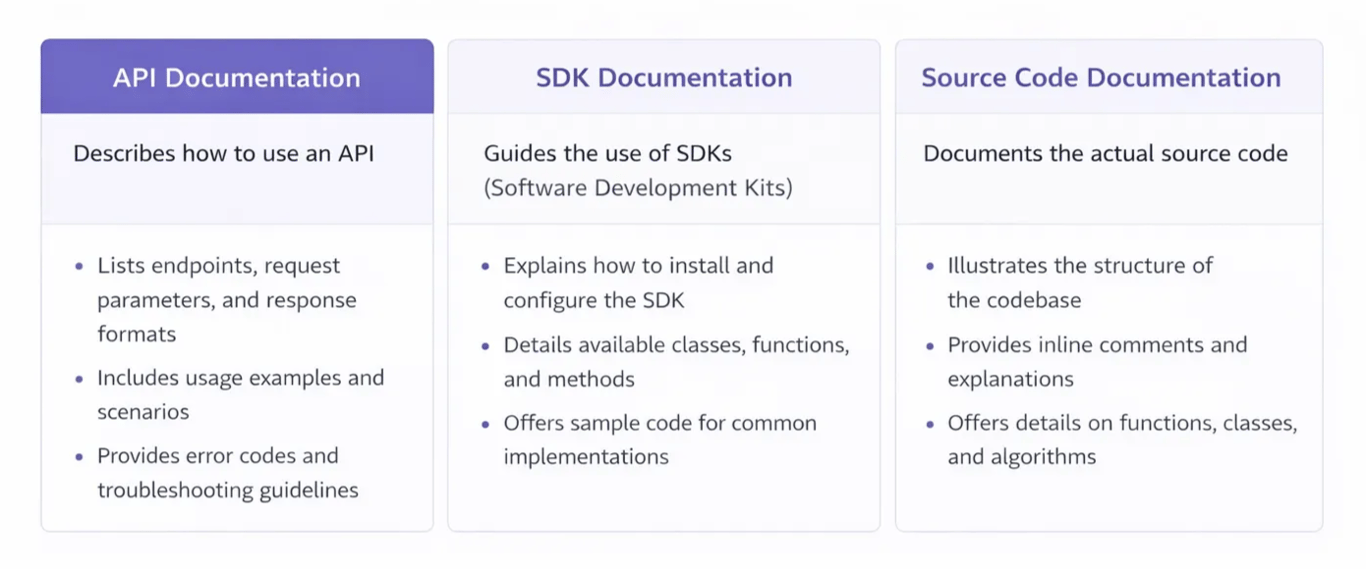The width and height of the screenshot is (1366, 569).
Task: Click 'Guides the use of SDKs' text
Action: (x=608, y=154)
